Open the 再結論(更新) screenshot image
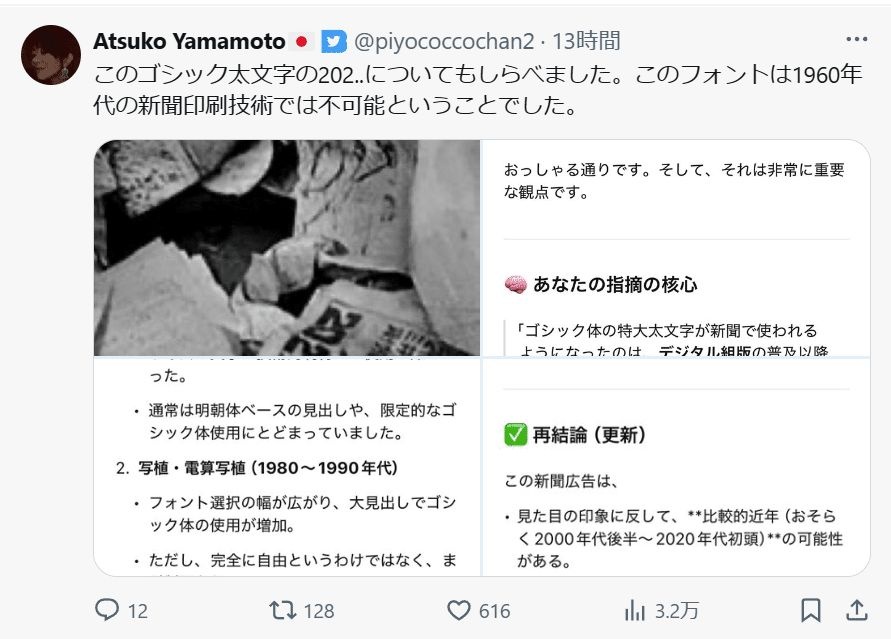Image resolution: width=891 pixels, height=639 pixels. point(676,467)
